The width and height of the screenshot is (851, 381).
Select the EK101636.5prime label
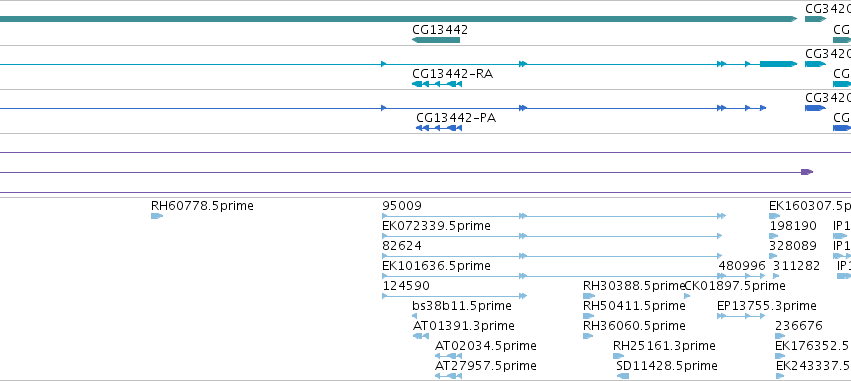point(436,266)
